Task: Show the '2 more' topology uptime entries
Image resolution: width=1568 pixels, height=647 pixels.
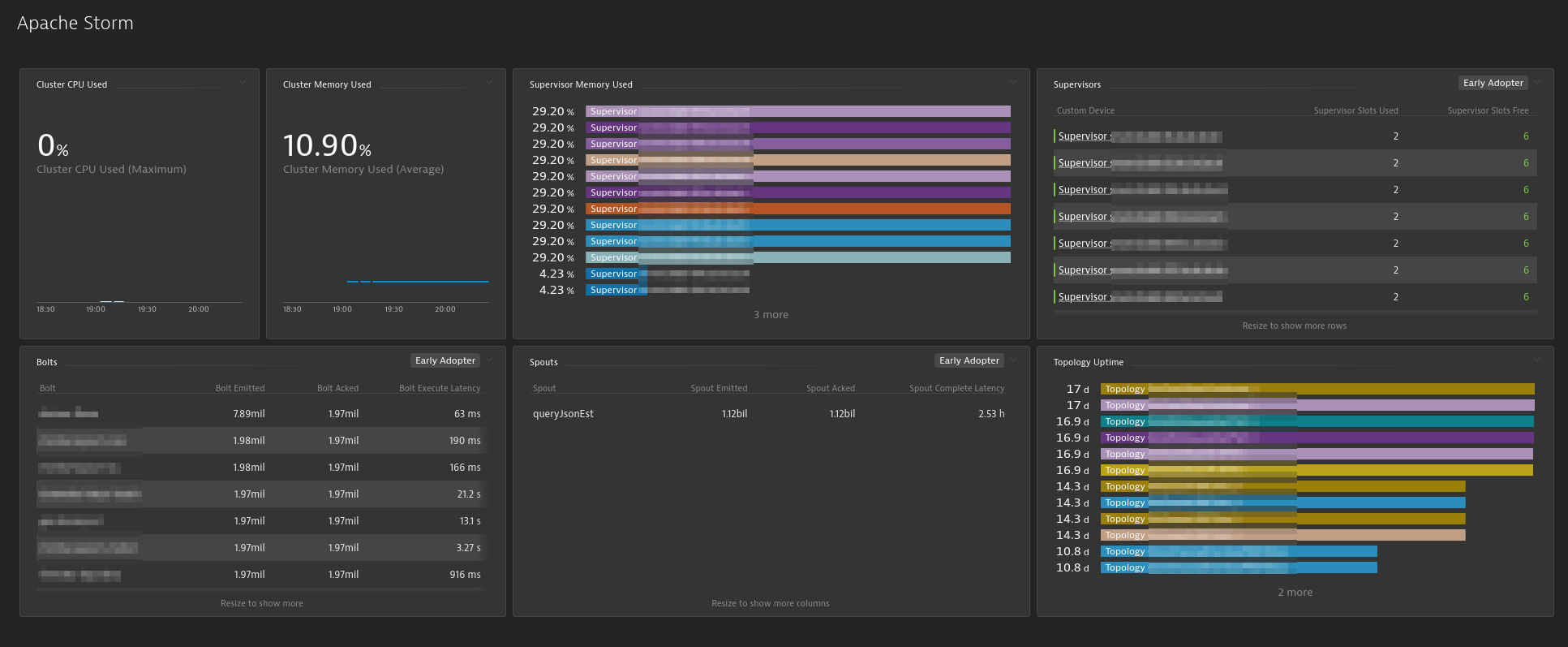Action: [1295, 593]
